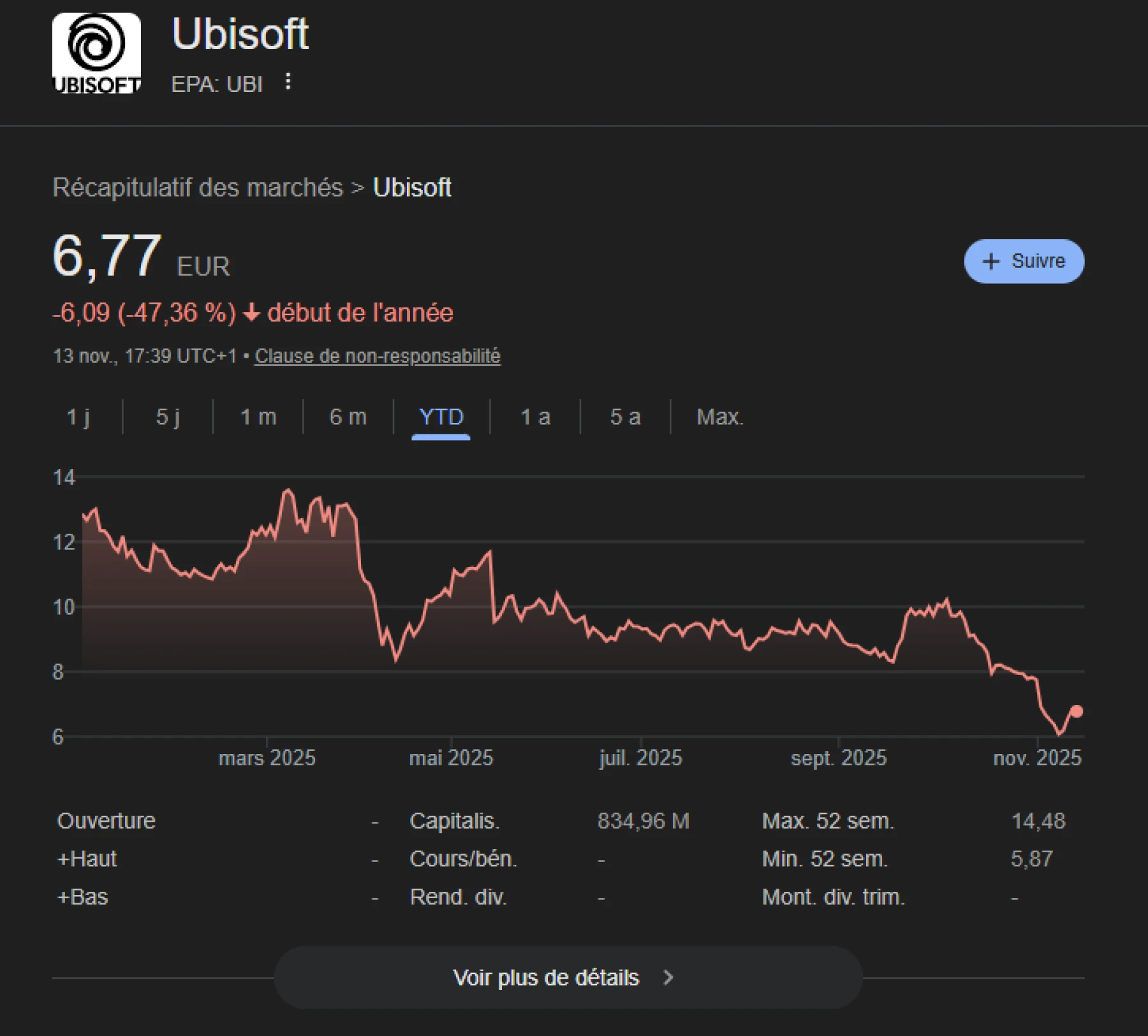Click the EPA: UBI ticker label
1148x1036 pixels.
(217, 84)
